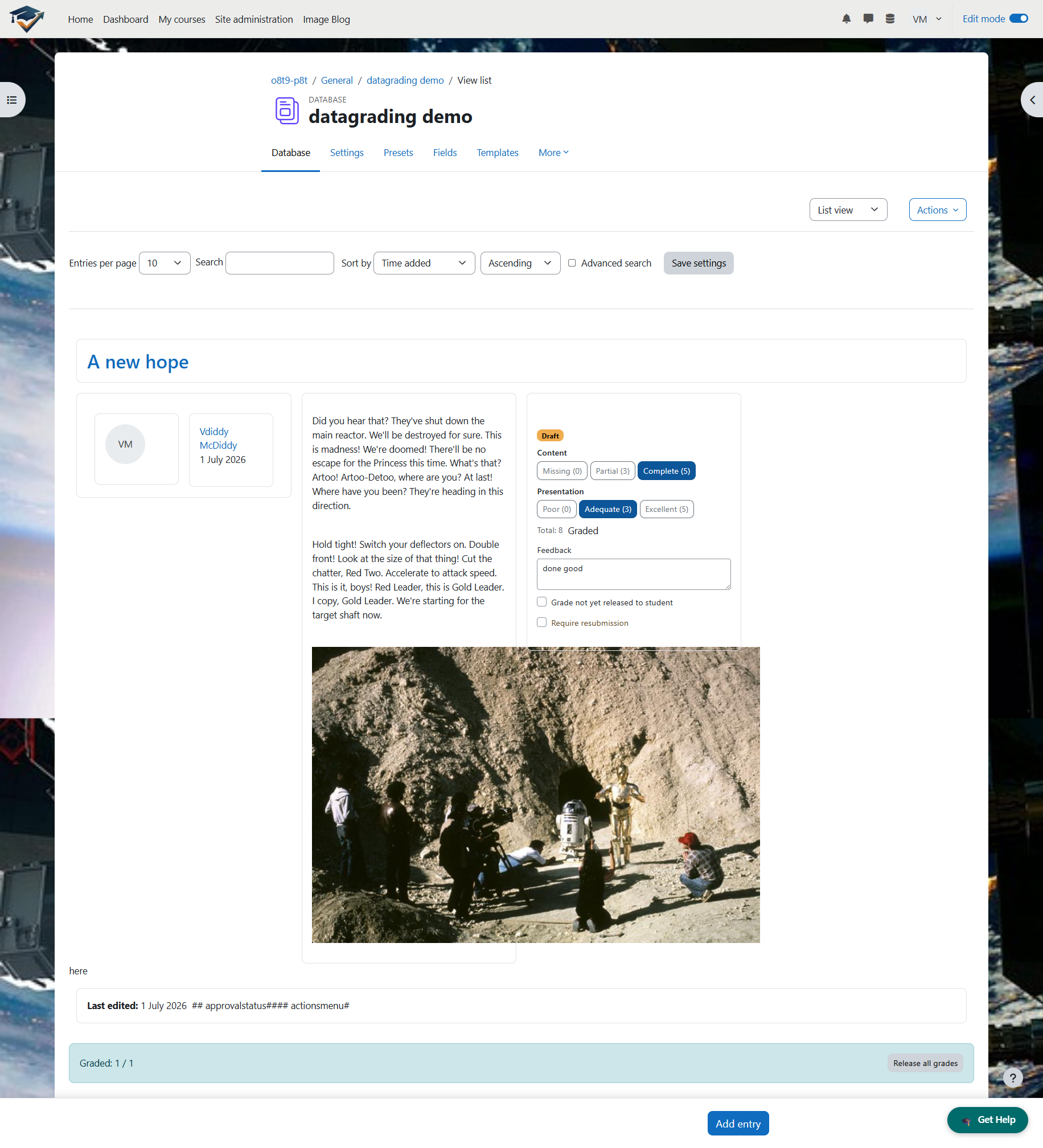Click the database activity icon
Image resolution: width=1043 pixels, height=1148 pixels.
tap(287, 110)
